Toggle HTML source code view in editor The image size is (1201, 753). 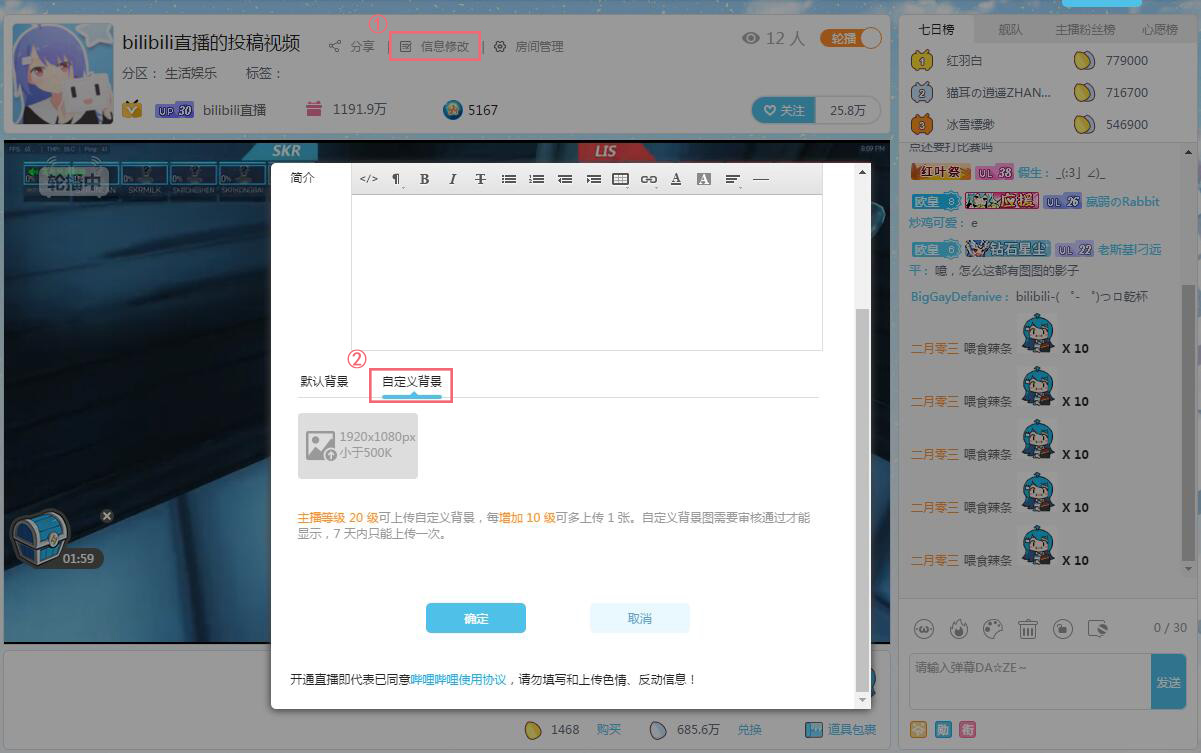(x=368, y=179)
